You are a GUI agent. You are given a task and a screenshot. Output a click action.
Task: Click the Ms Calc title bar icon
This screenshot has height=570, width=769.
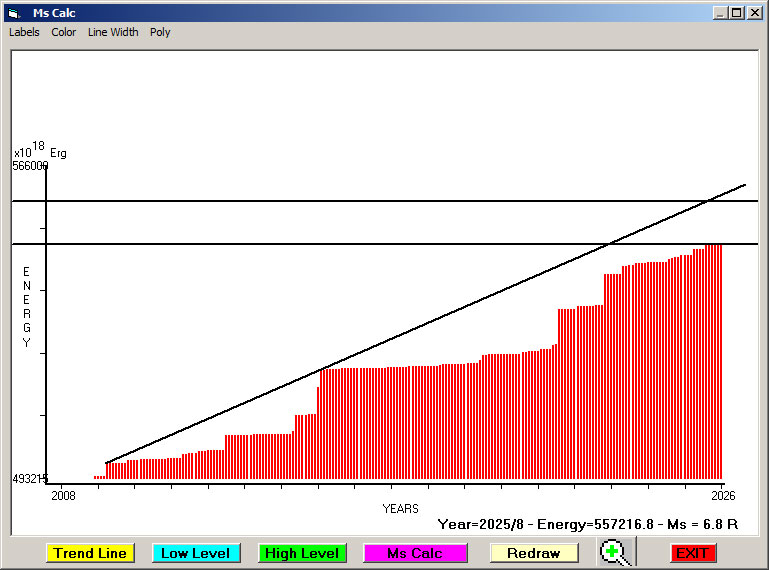point(13,13)
